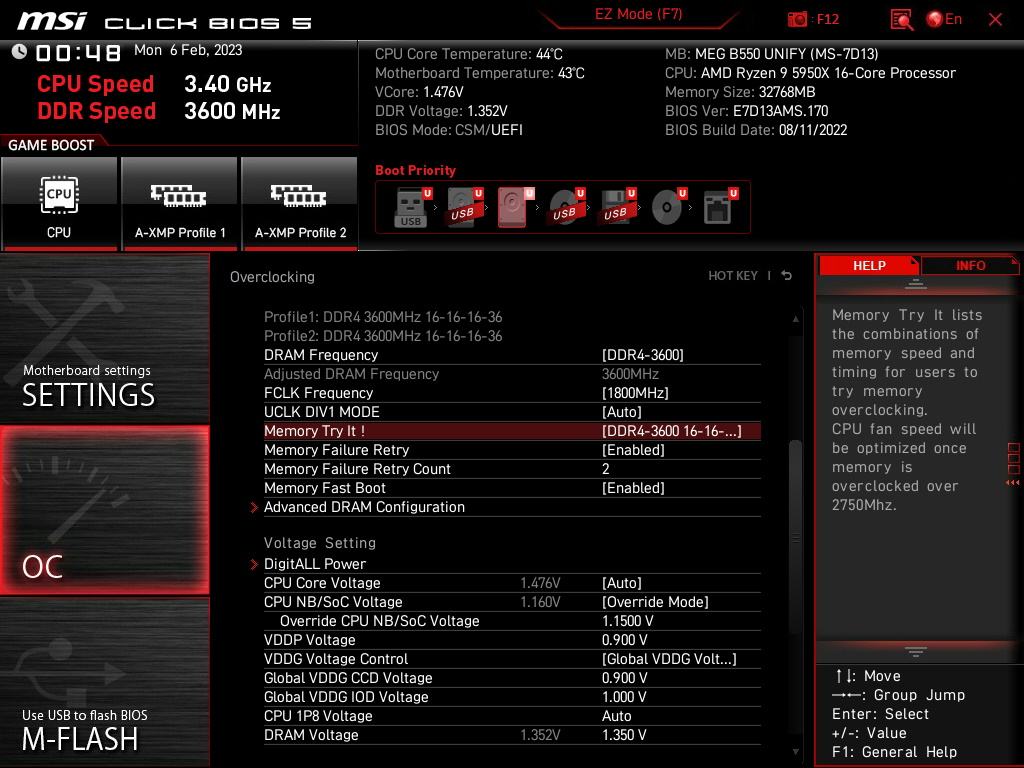Screen dimensions: 1024x768
Task: Select the first USB key boot device icon
Action: point(412,207)
